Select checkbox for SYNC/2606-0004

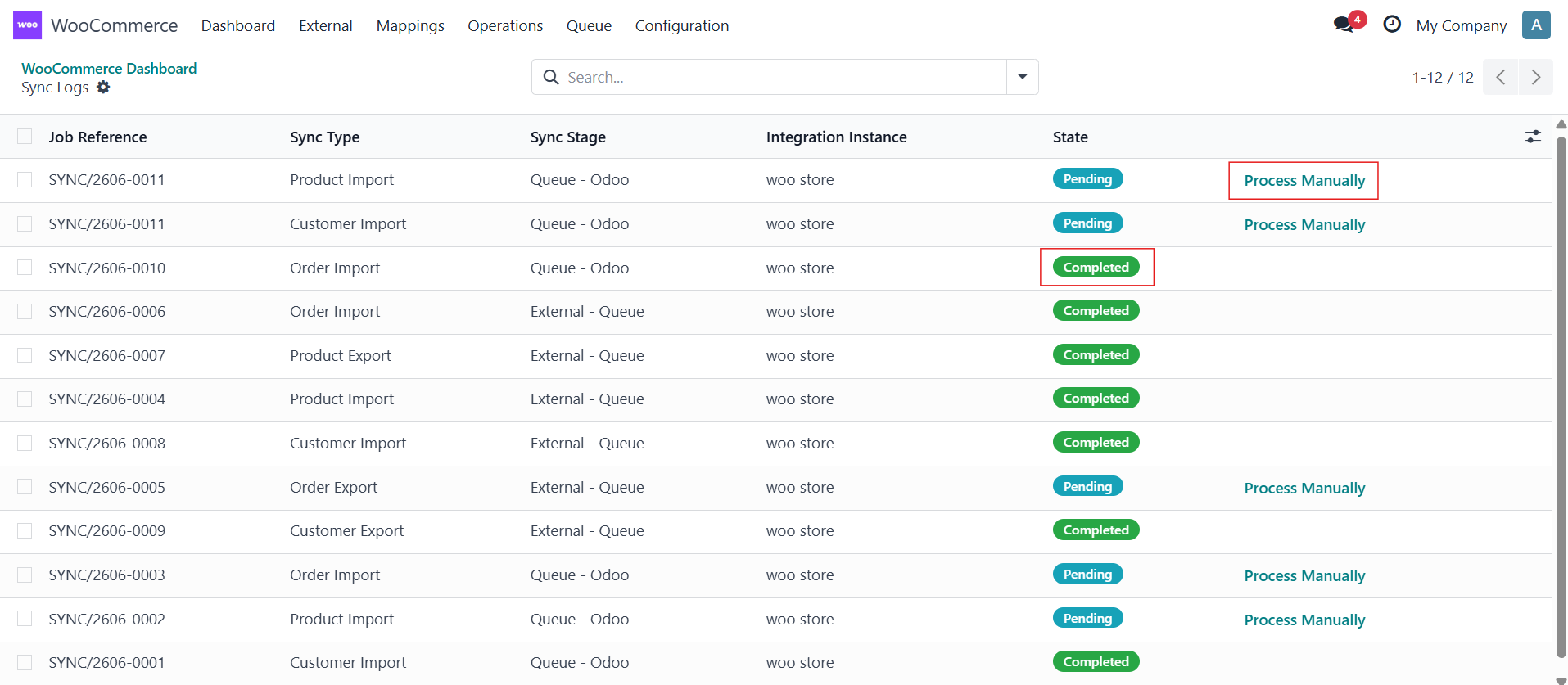click(x=25, y=399)
